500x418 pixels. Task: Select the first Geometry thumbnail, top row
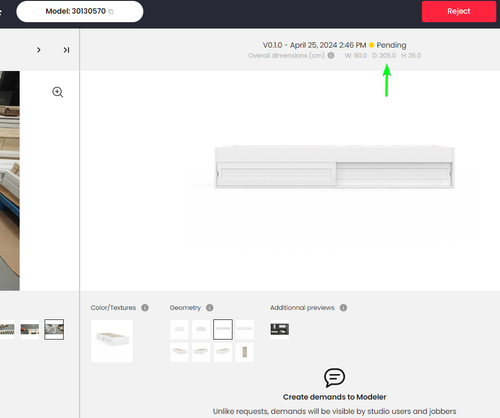tap(179, 329)
